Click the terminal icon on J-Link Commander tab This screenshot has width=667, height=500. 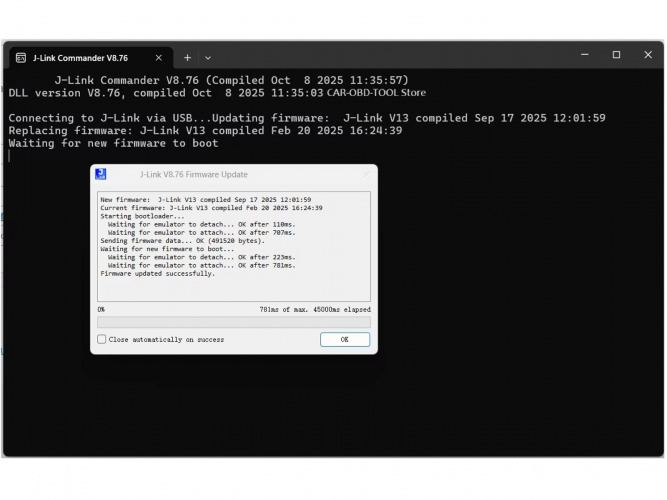coord(21,58)
